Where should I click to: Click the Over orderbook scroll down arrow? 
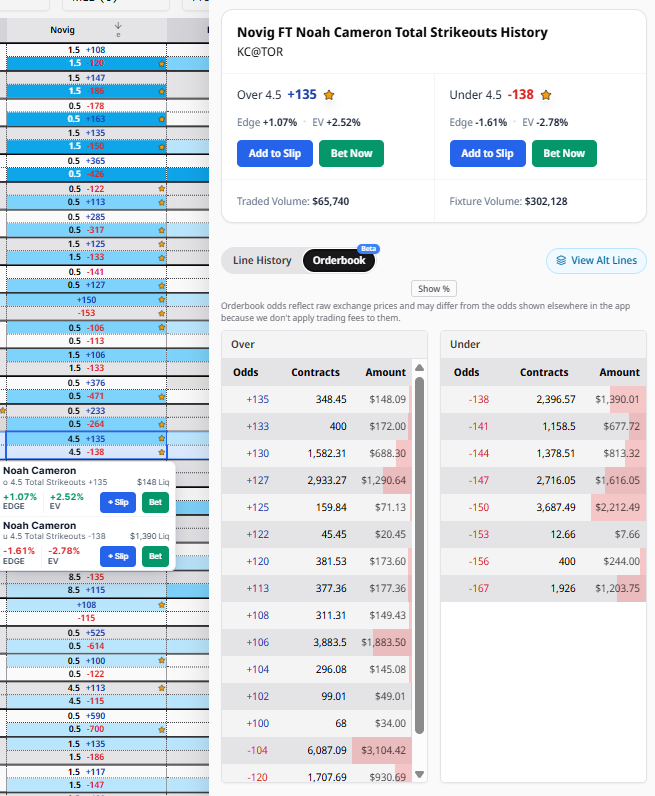click(419, 774)
